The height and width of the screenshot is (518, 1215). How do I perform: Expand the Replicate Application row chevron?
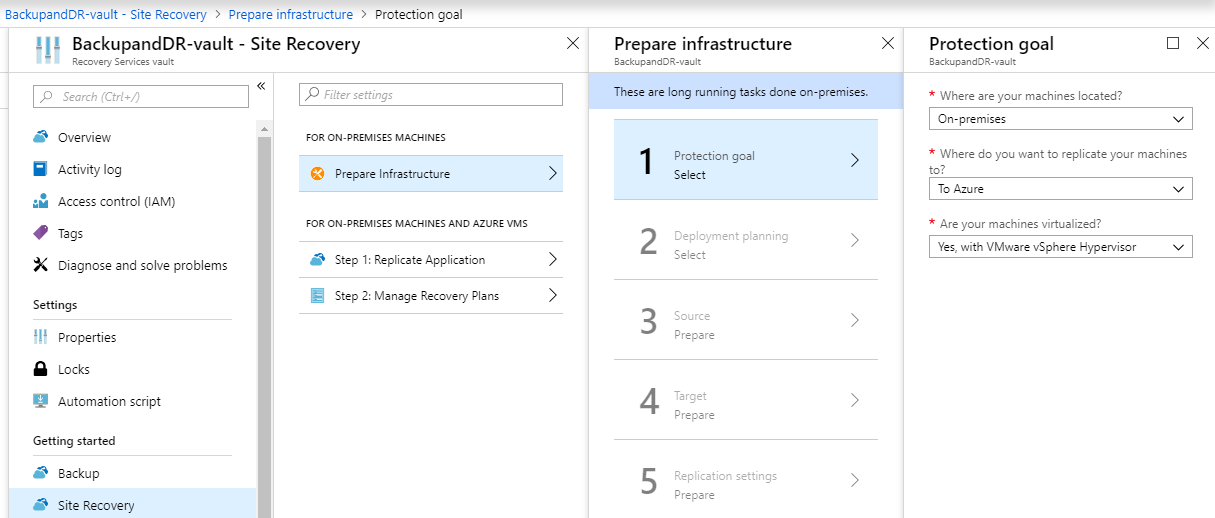click(553, 260)
